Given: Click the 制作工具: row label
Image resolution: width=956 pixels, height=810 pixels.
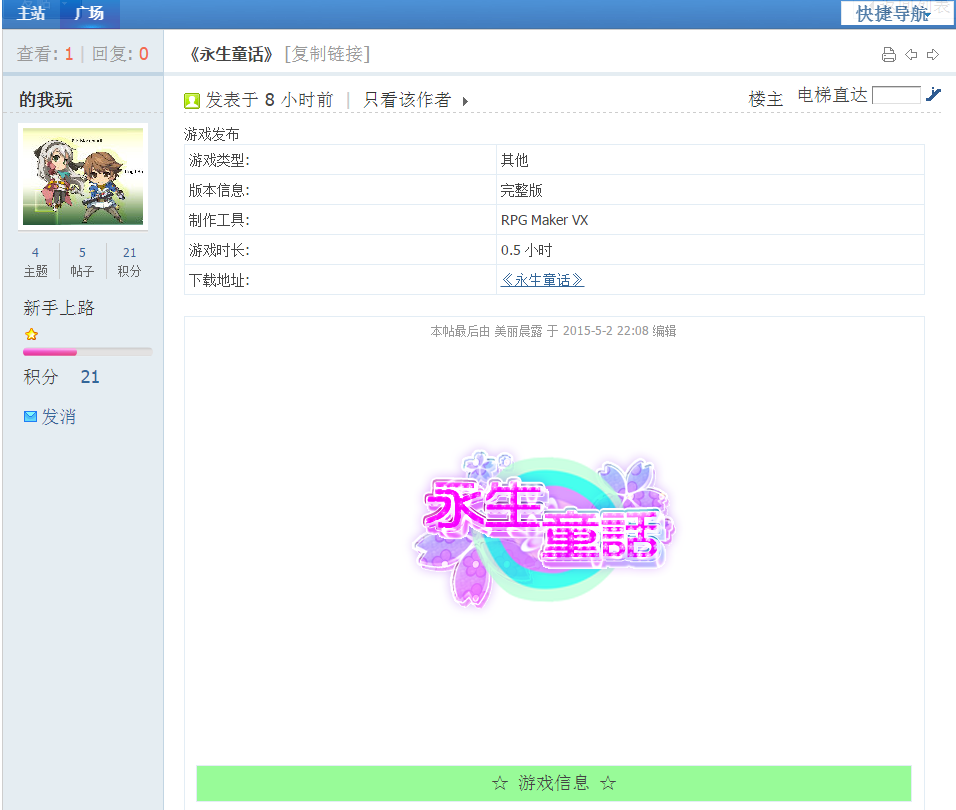Looking at the screenshot, I should pos(219,220).
